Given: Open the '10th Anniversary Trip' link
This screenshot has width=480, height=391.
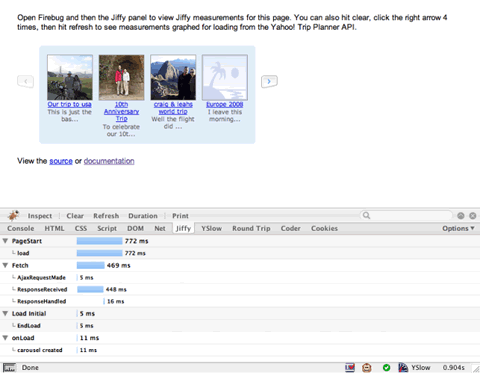Looking at the screenshot, I should click(121, 111).
